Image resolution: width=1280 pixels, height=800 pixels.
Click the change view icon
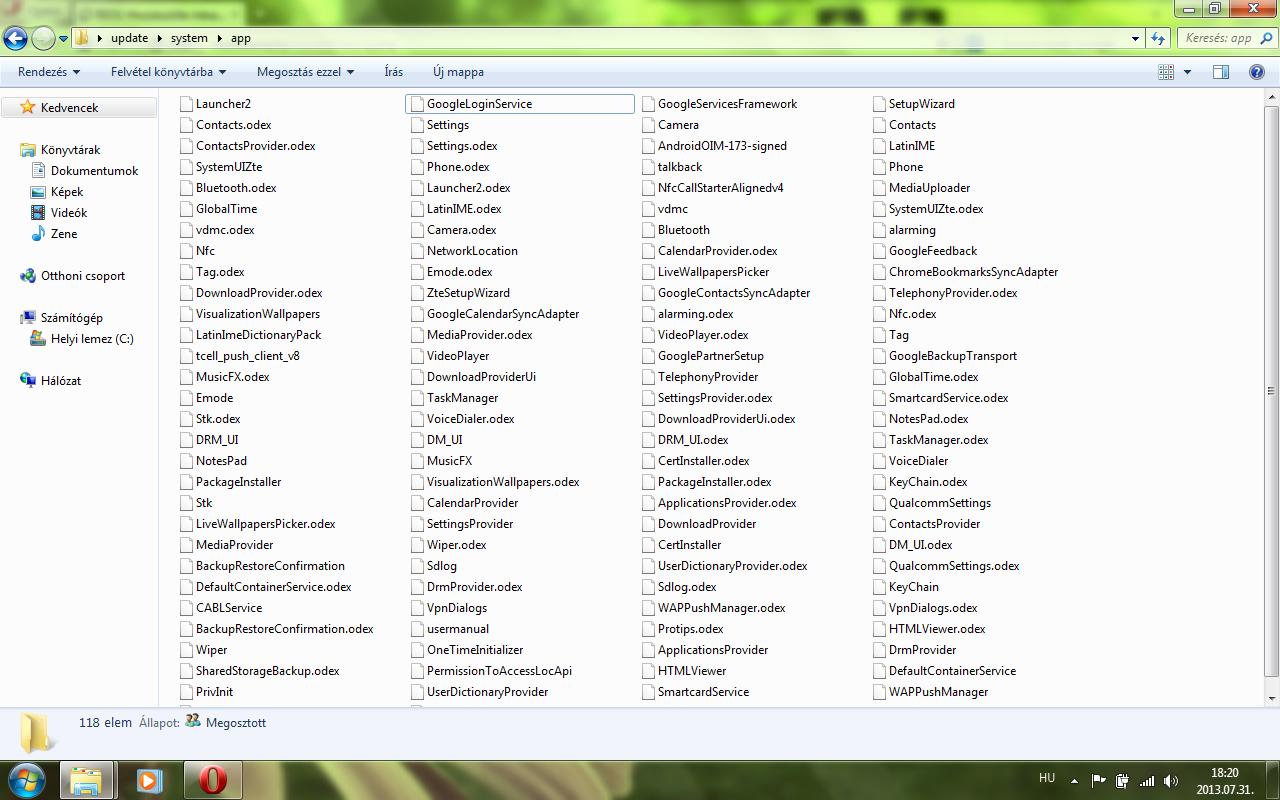(x=1166, y=72)
